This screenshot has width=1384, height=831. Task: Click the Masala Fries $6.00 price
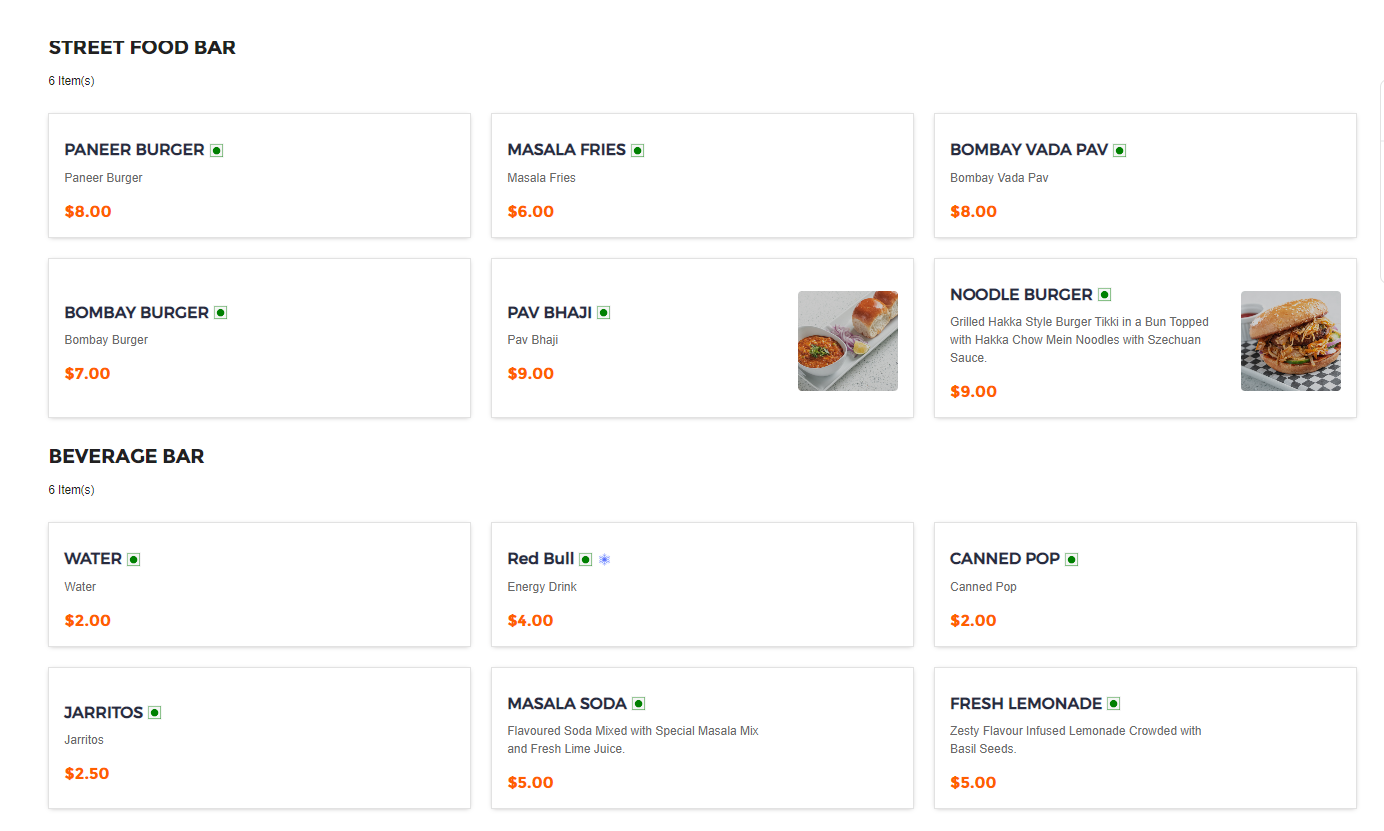click(530, 212)
